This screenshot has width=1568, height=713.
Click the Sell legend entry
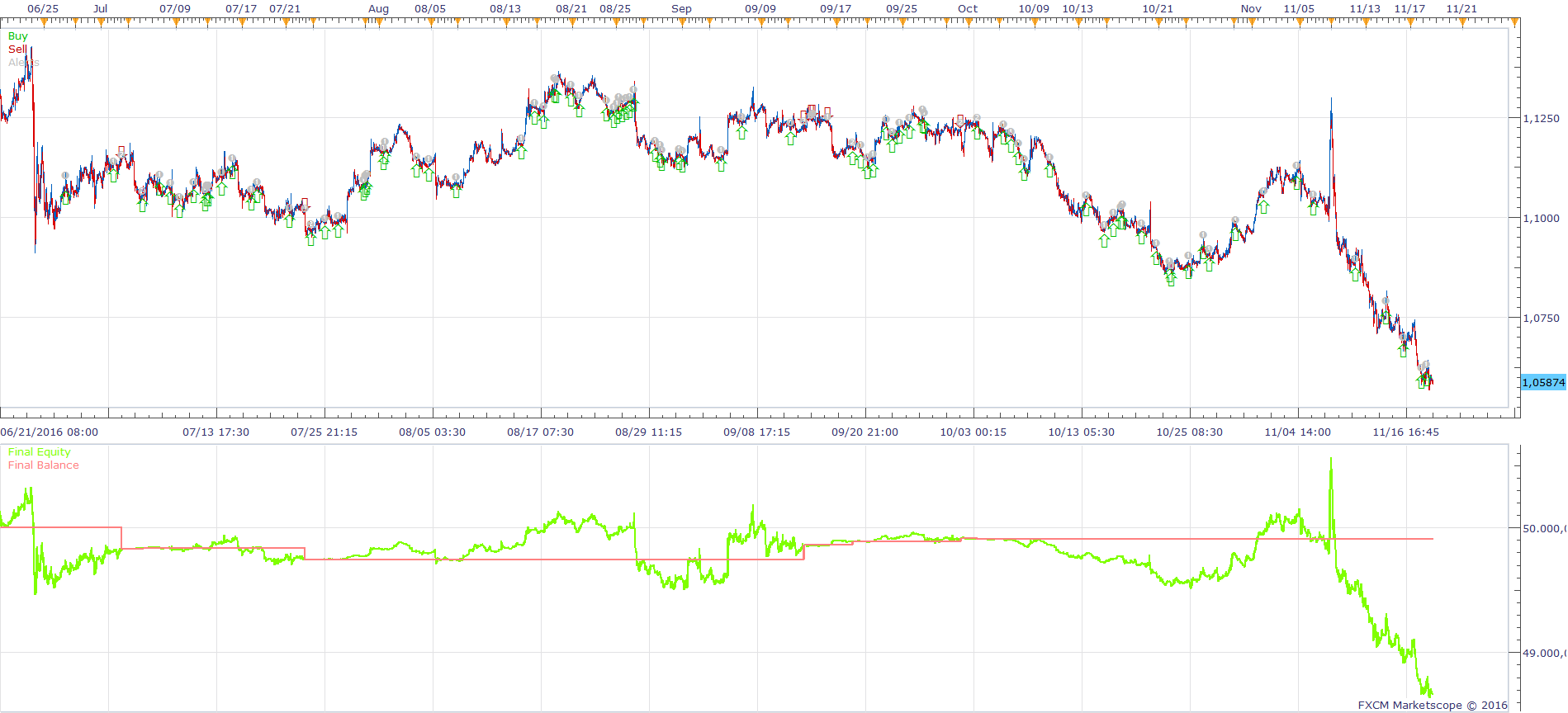click(17, 50)
